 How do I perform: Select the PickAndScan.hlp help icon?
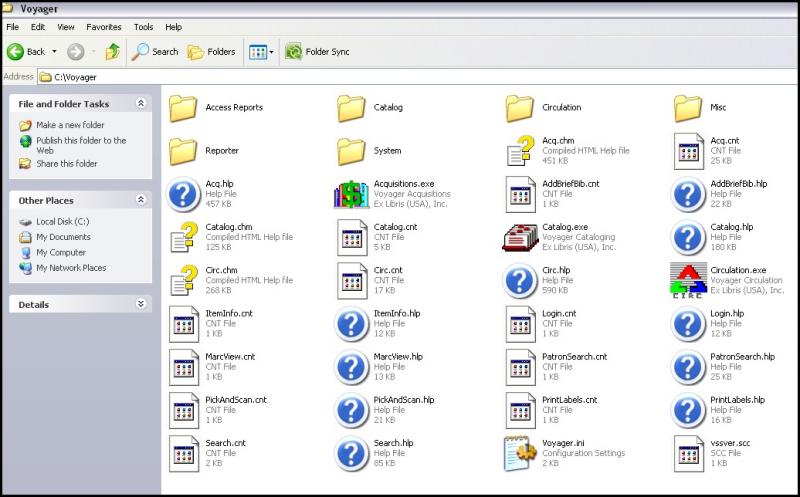click(x=352, y=410)
